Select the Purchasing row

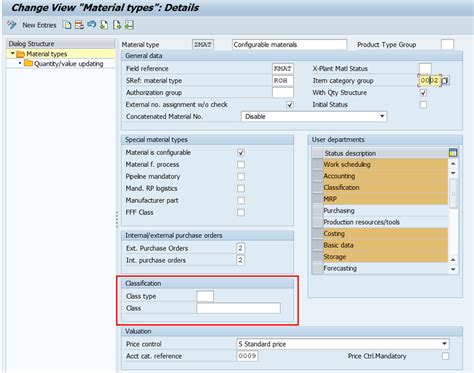click(x=385, y=211)
